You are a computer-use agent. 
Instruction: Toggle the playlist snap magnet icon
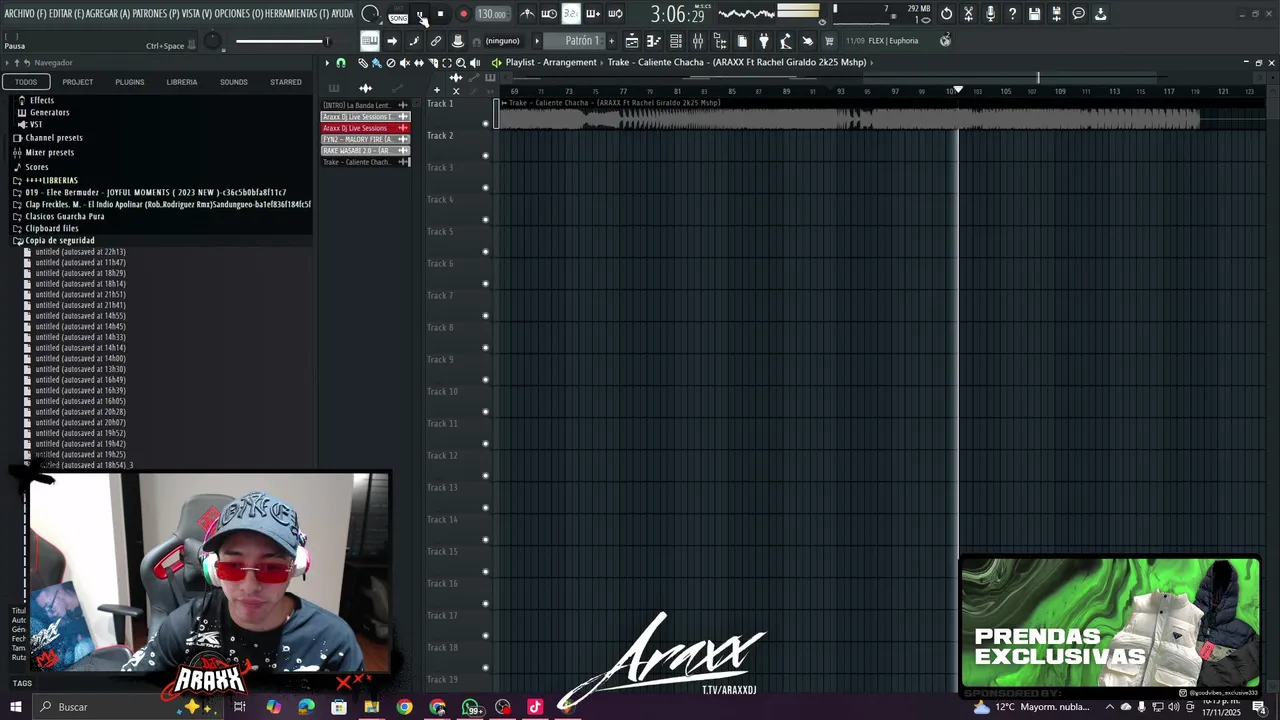pyautogui.click(x=340, y=62)
